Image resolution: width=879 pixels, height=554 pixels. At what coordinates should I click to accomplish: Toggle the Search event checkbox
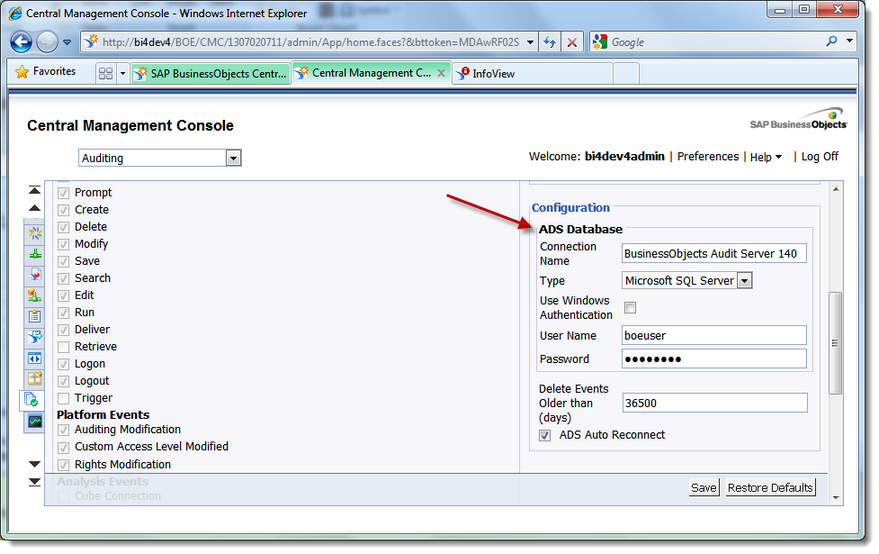pos(63,279)
